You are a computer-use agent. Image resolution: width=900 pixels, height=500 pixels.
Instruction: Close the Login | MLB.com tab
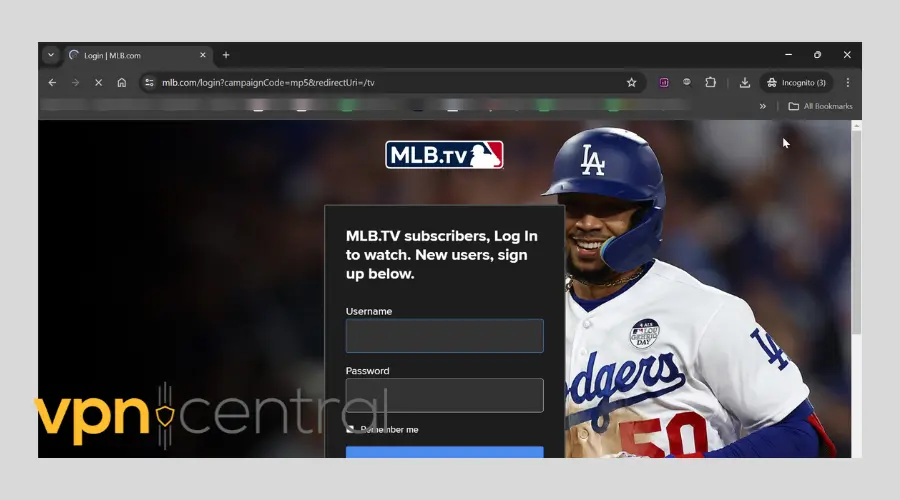203,55
